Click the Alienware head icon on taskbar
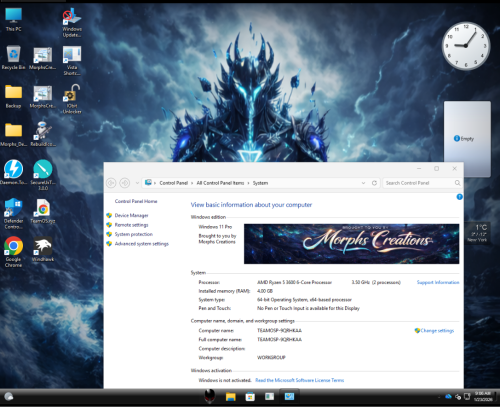The height and width of the screenshot is (407, 500). pos(210,396)
